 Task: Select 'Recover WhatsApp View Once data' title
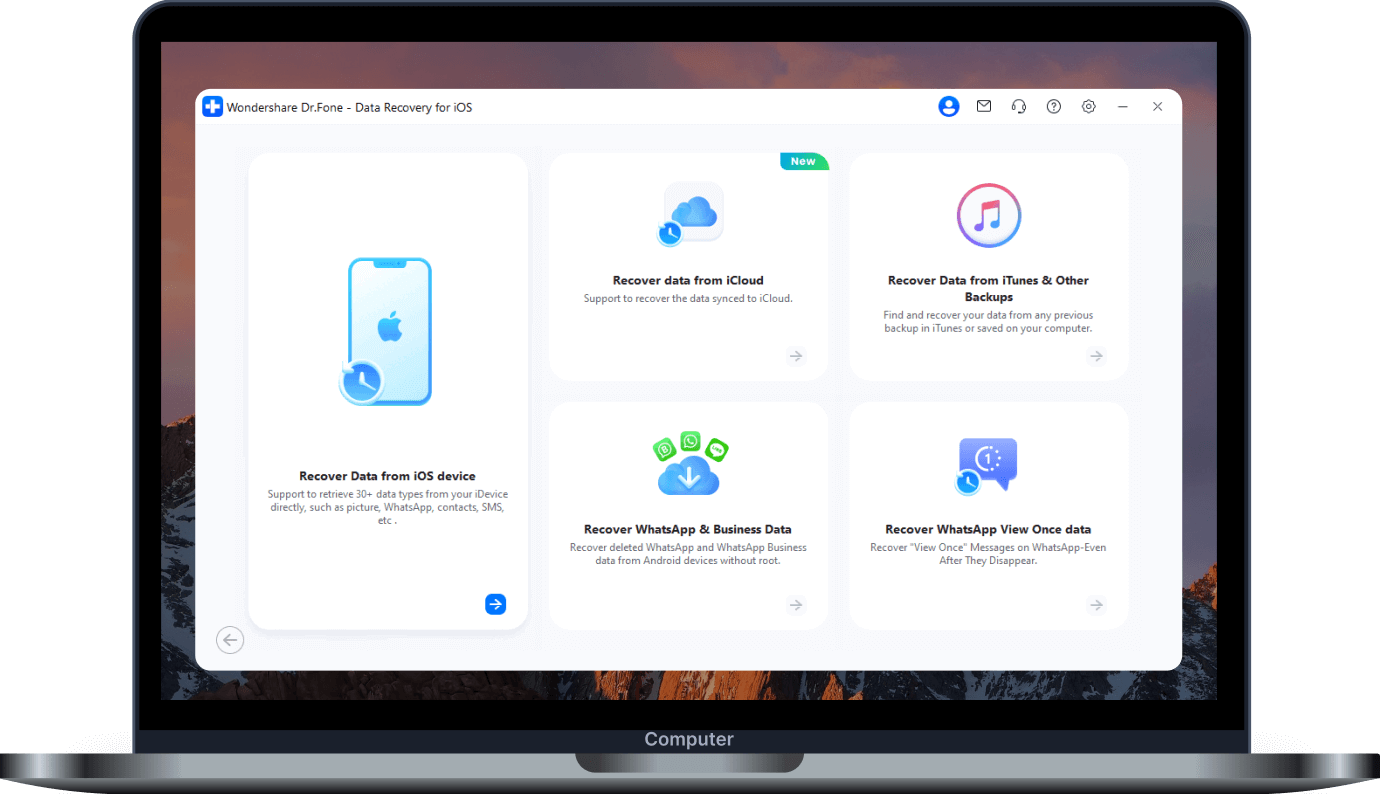988,529
